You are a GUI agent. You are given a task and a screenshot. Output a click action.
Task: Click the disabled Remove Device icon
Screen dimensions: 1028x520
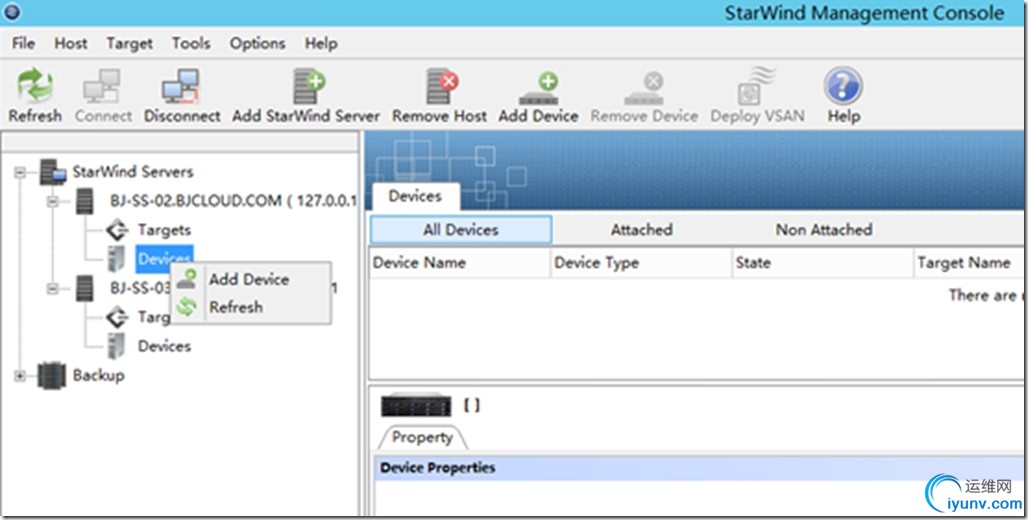643,89
